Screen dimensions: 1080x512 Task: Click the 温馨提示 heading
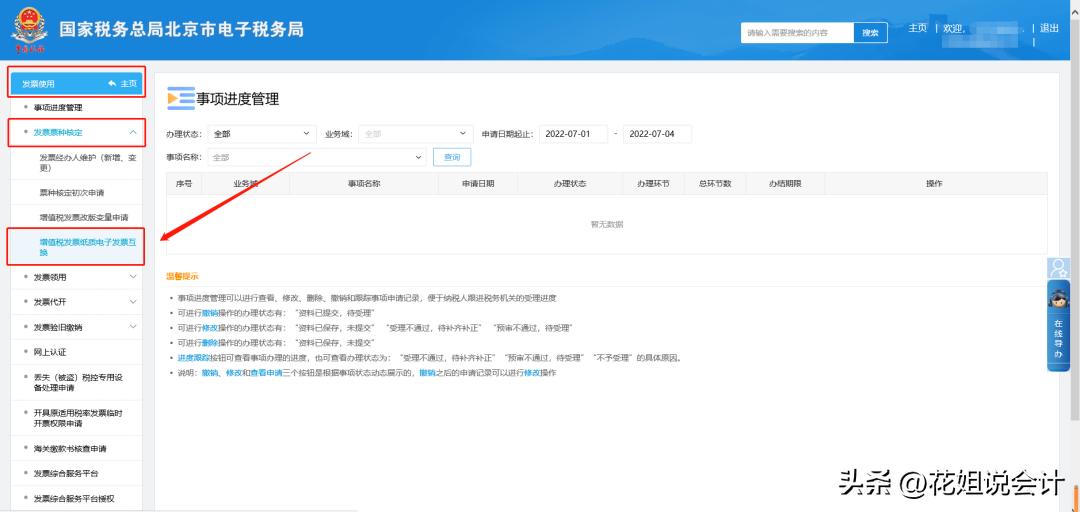[x=182, y=276]
